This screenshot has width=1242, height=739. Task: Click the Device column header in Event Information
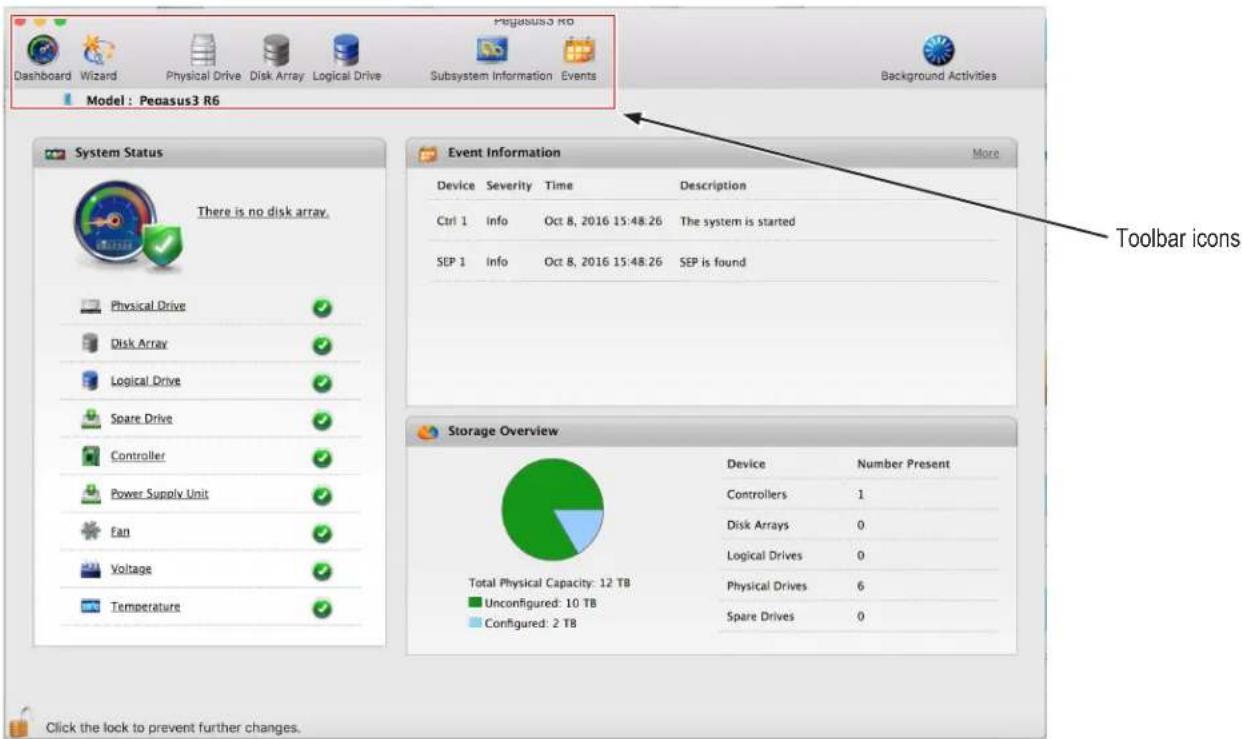[456, 186]
